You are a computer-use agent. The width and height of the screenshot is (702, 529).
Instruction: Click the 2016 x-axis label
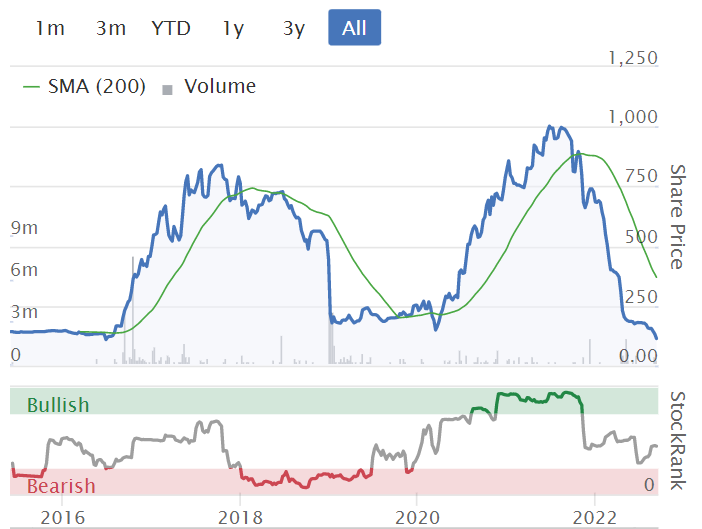63,517
